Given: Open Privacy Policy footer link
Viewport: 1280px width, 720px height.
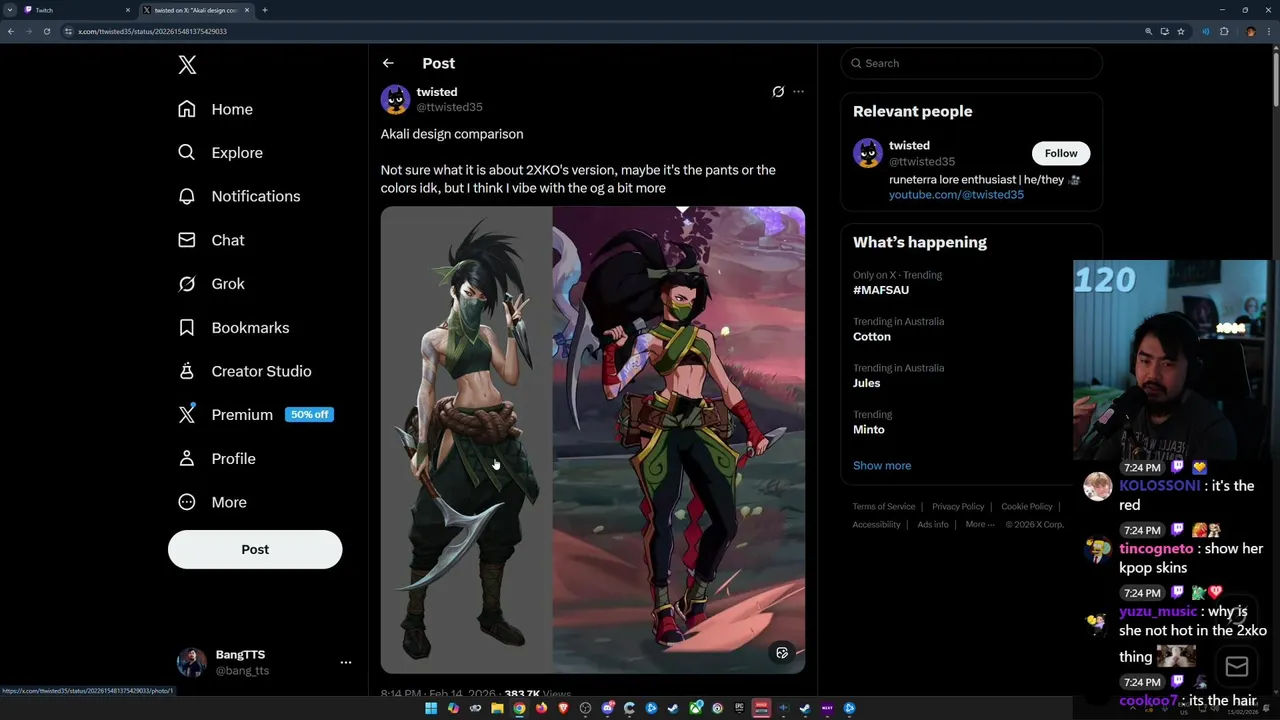Looking at the screenshot, I should click(x=958, y=507).
